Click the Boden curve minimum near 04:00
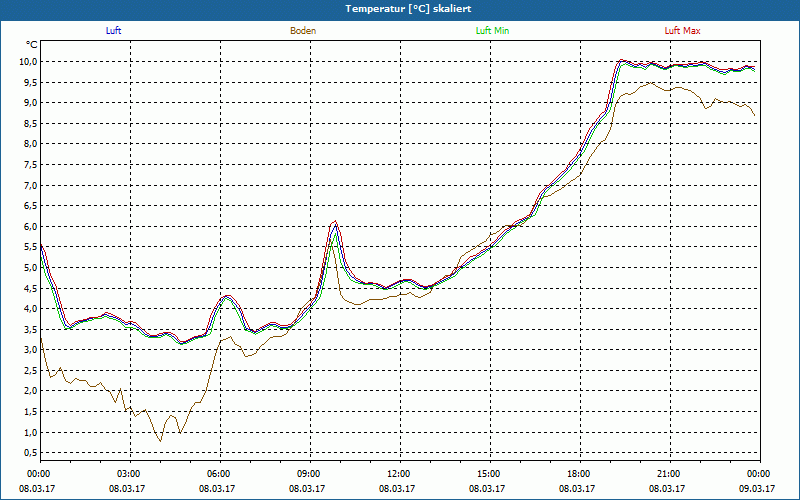 click(x=161, y=441)
